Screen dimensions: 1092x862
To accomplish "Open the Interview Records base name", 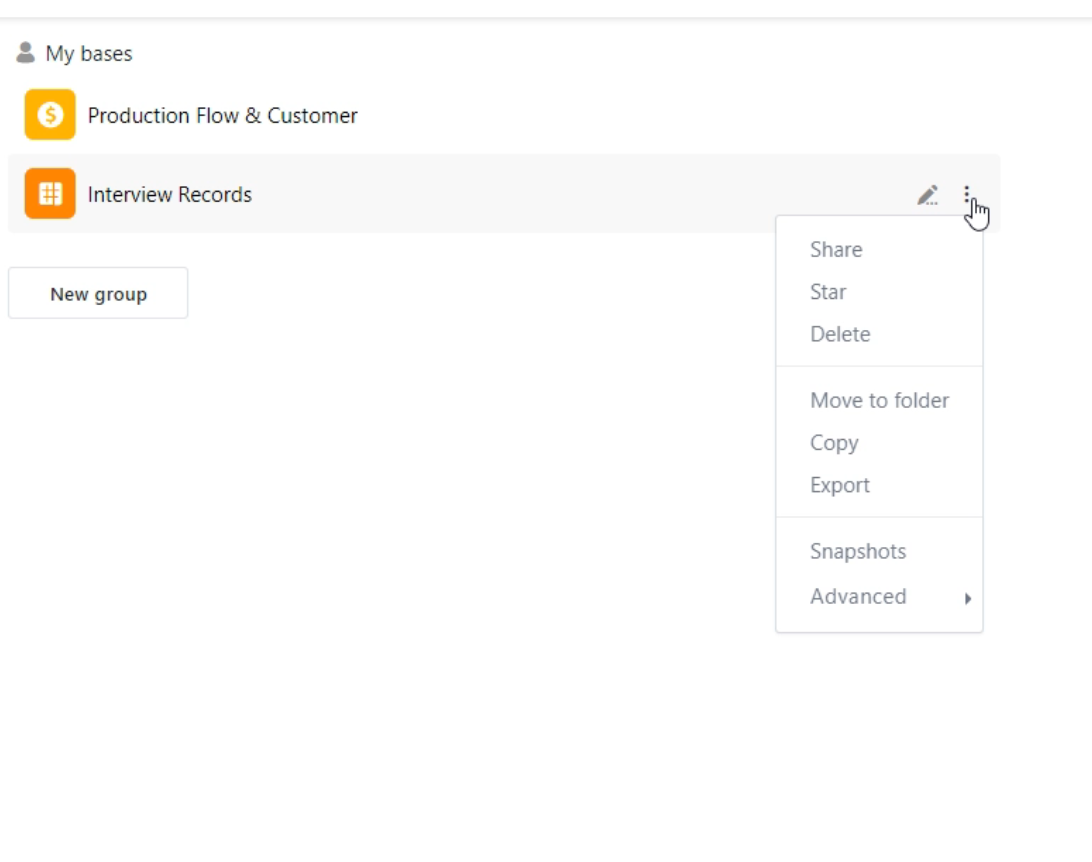I will coord(170,195).
